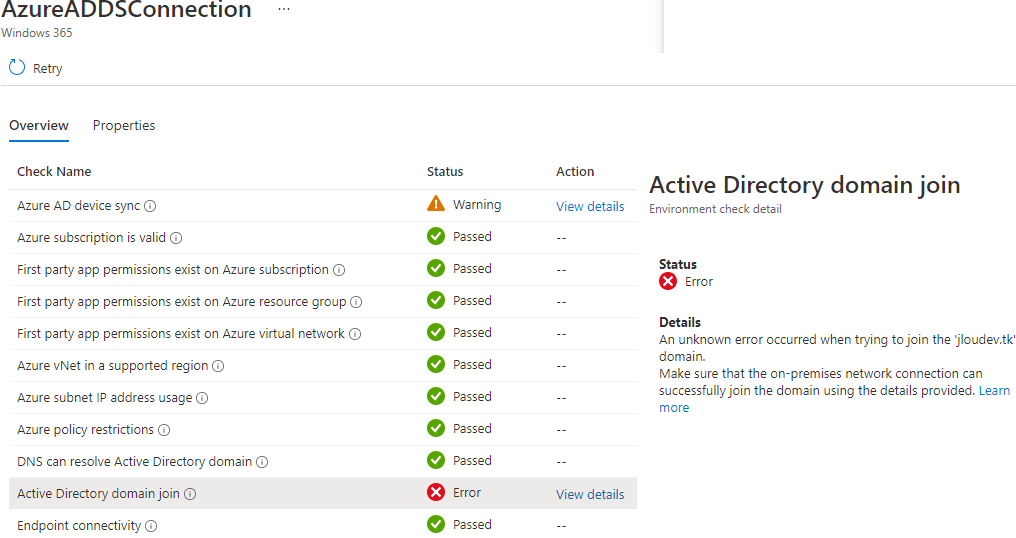Click info icon for Azure vNet in a supported region
1016x538 pixels.
(218, 366)
